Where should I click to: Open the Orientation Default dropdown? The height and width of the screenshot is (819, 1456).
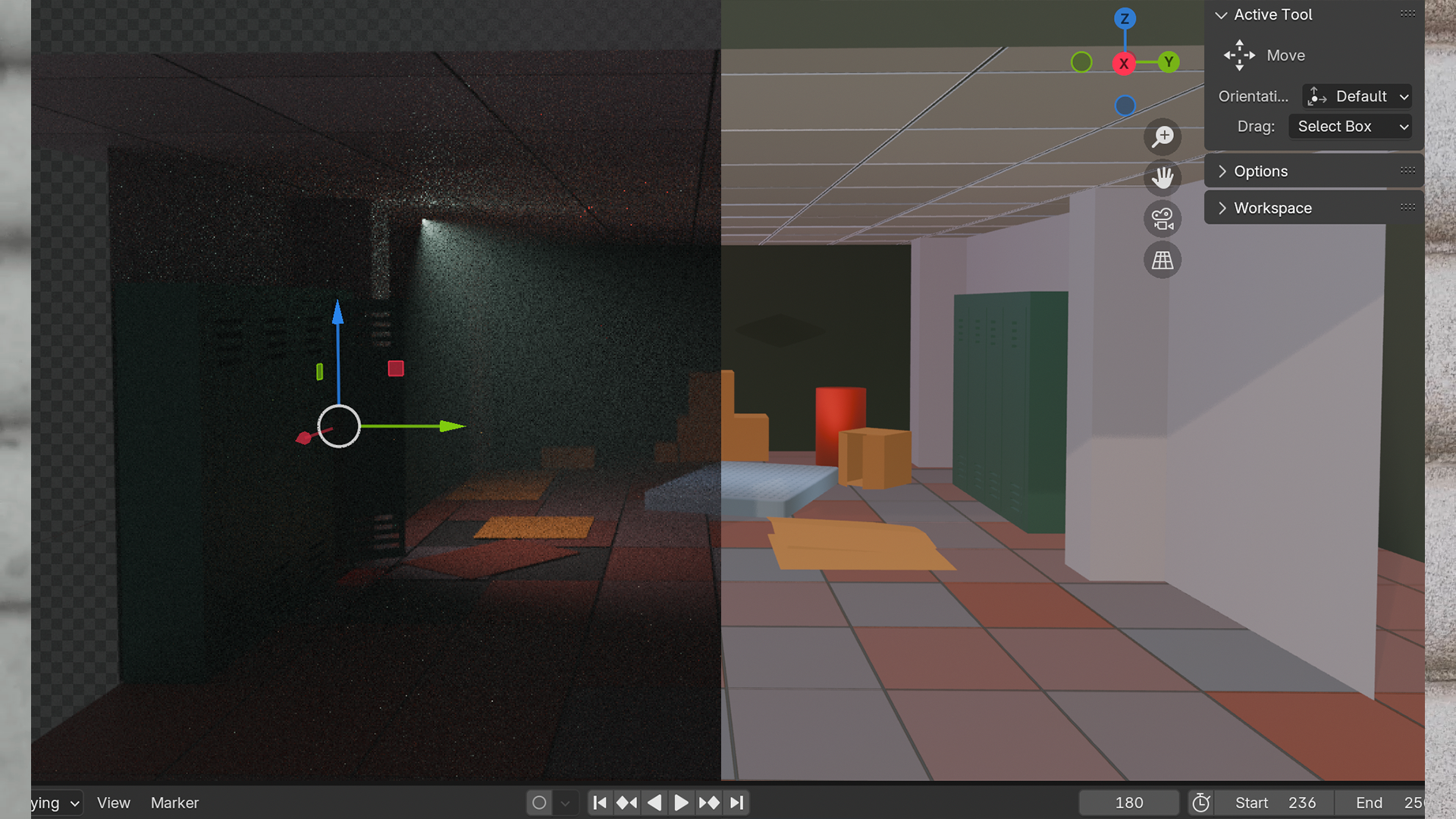tap(1357, 96)
